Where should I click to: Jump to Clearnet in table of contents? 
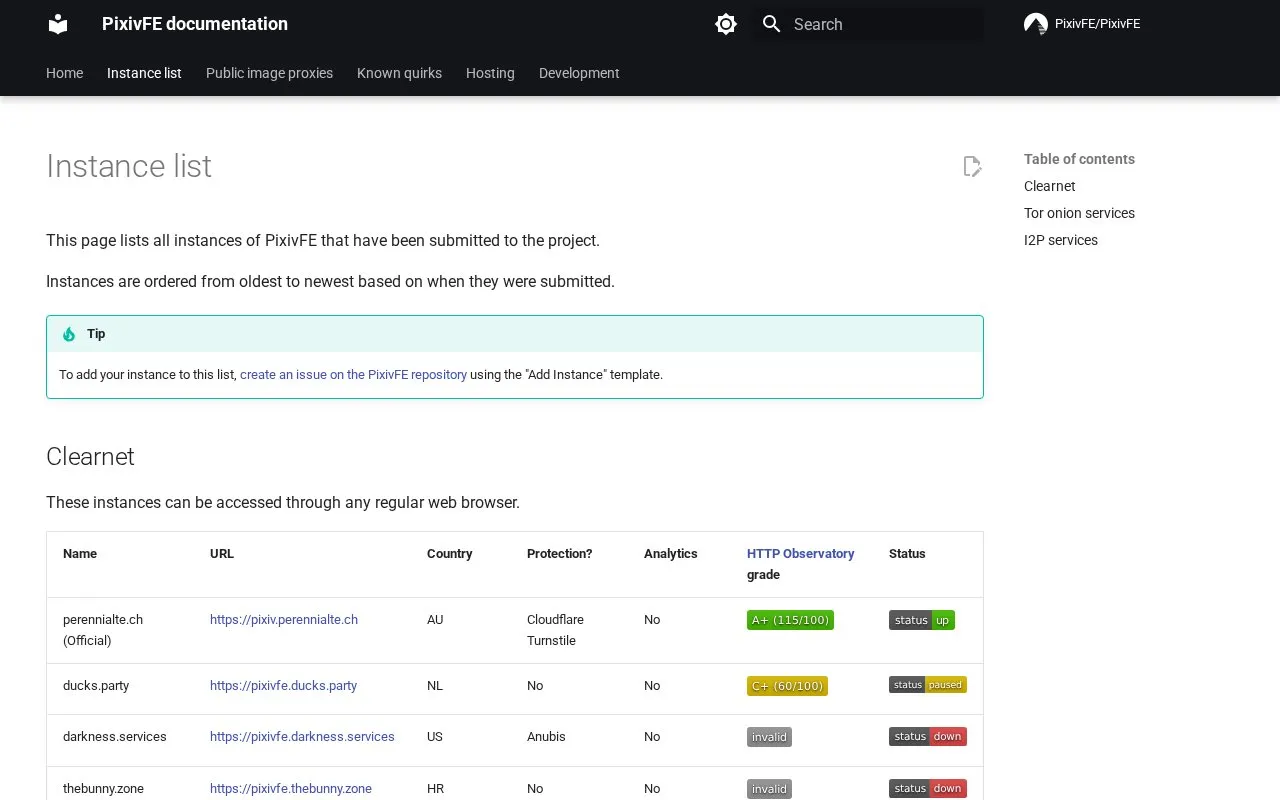(1049, 186)
